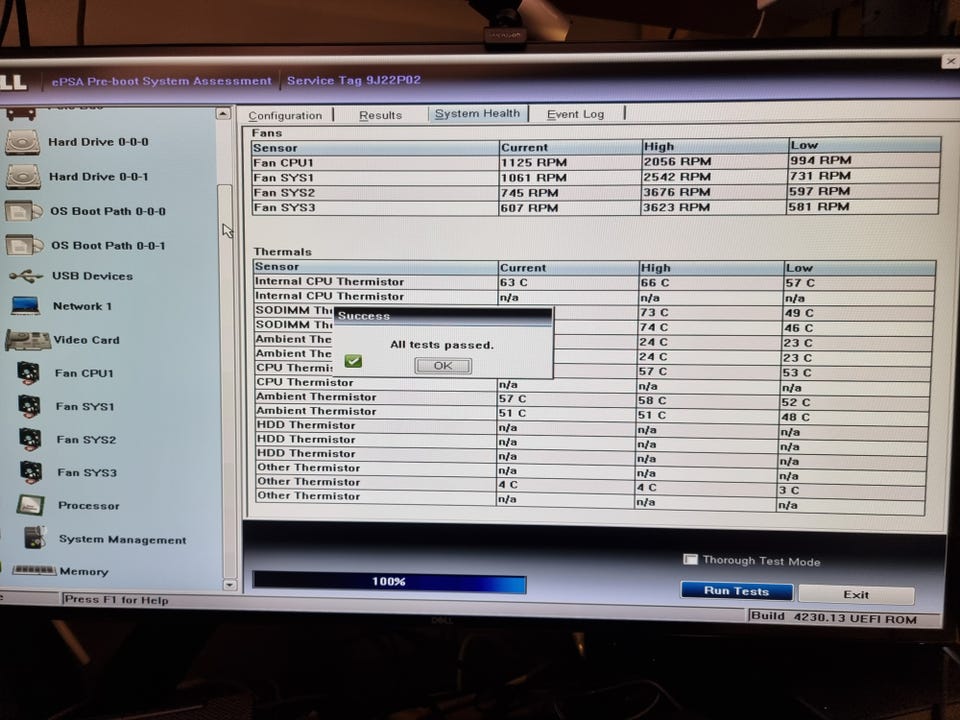Click the Fans table Current column header
The width and height of the screenshot is (960, 720).
[570, 148]
